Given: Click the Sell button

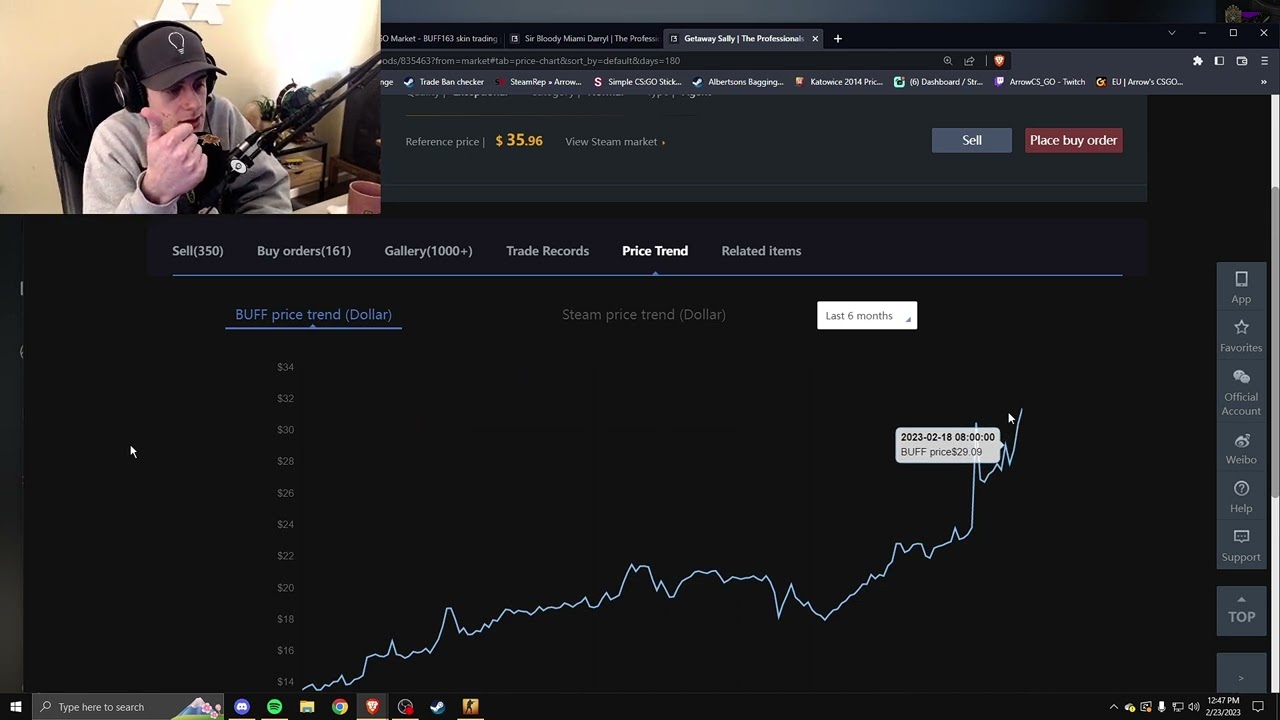Looking at the screenshot, I should tap(972, 140).
